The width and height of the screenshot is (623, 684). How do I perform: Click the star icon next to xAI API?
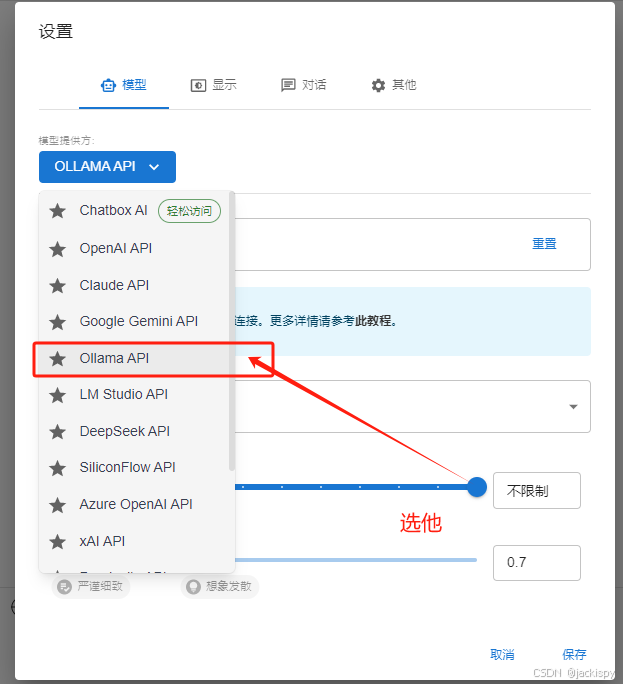pyautogui.click(x=57, y=542)
